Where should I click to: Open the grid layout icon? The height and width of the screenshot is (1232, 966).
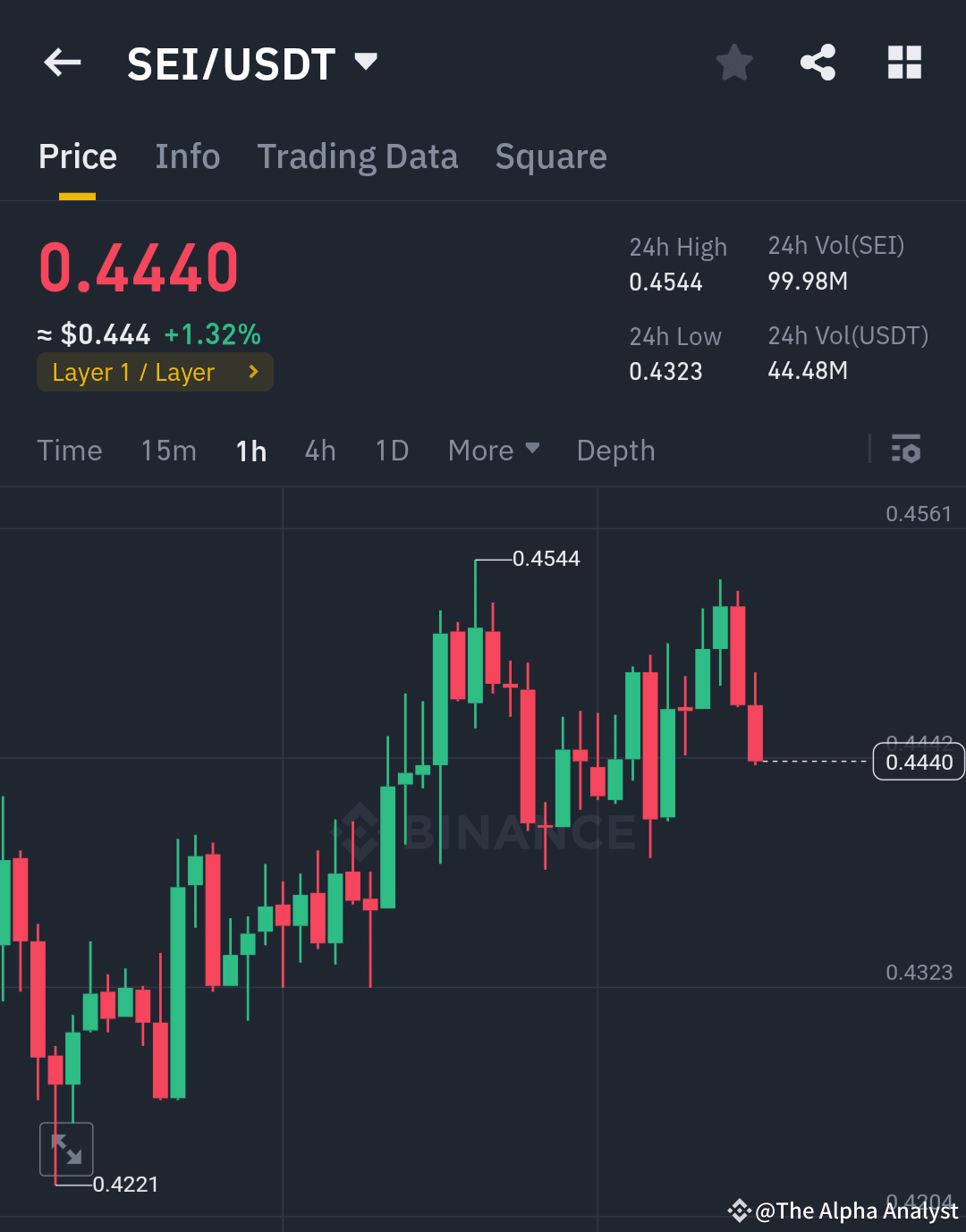tap(904, 62)
